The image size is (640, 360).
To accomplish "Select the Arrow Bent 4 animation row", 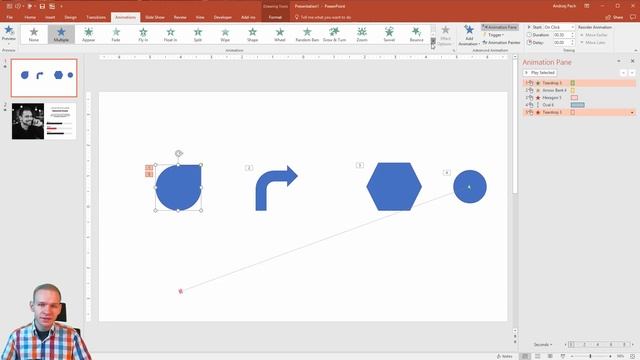I will point(579,90).
